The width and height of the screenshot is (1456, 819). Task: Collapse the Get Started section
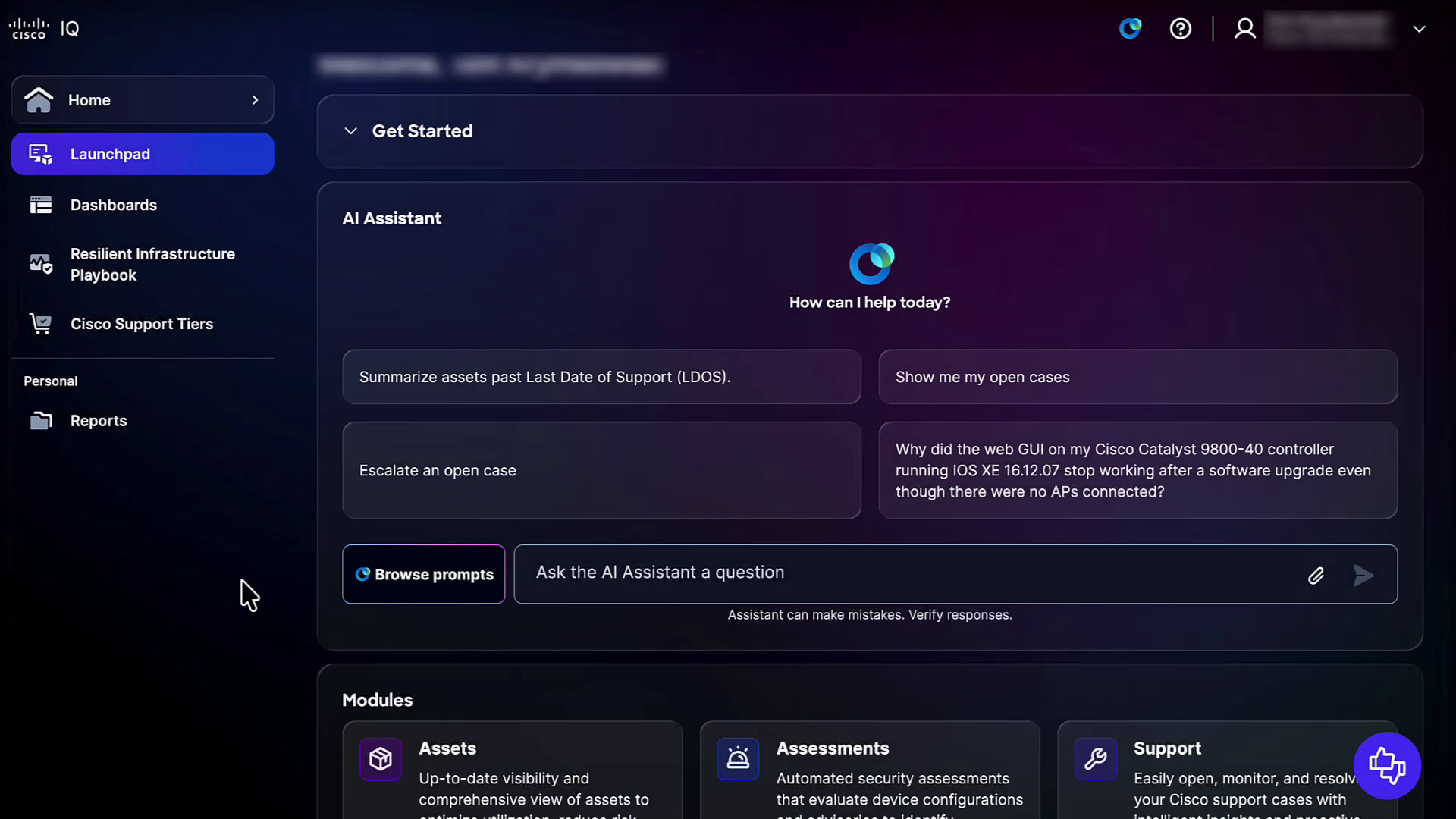pos(350,131)
